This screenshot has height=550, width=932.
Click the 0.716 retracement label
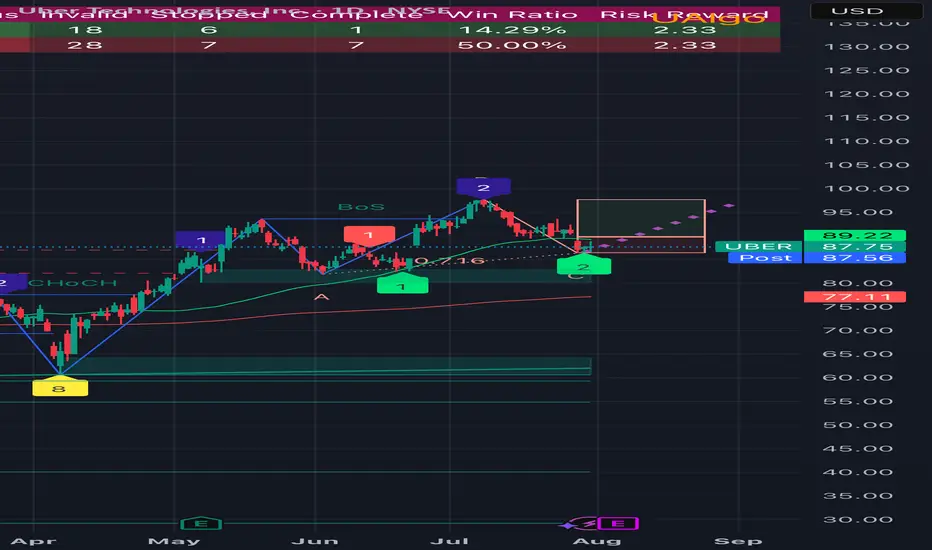point(449,261)
